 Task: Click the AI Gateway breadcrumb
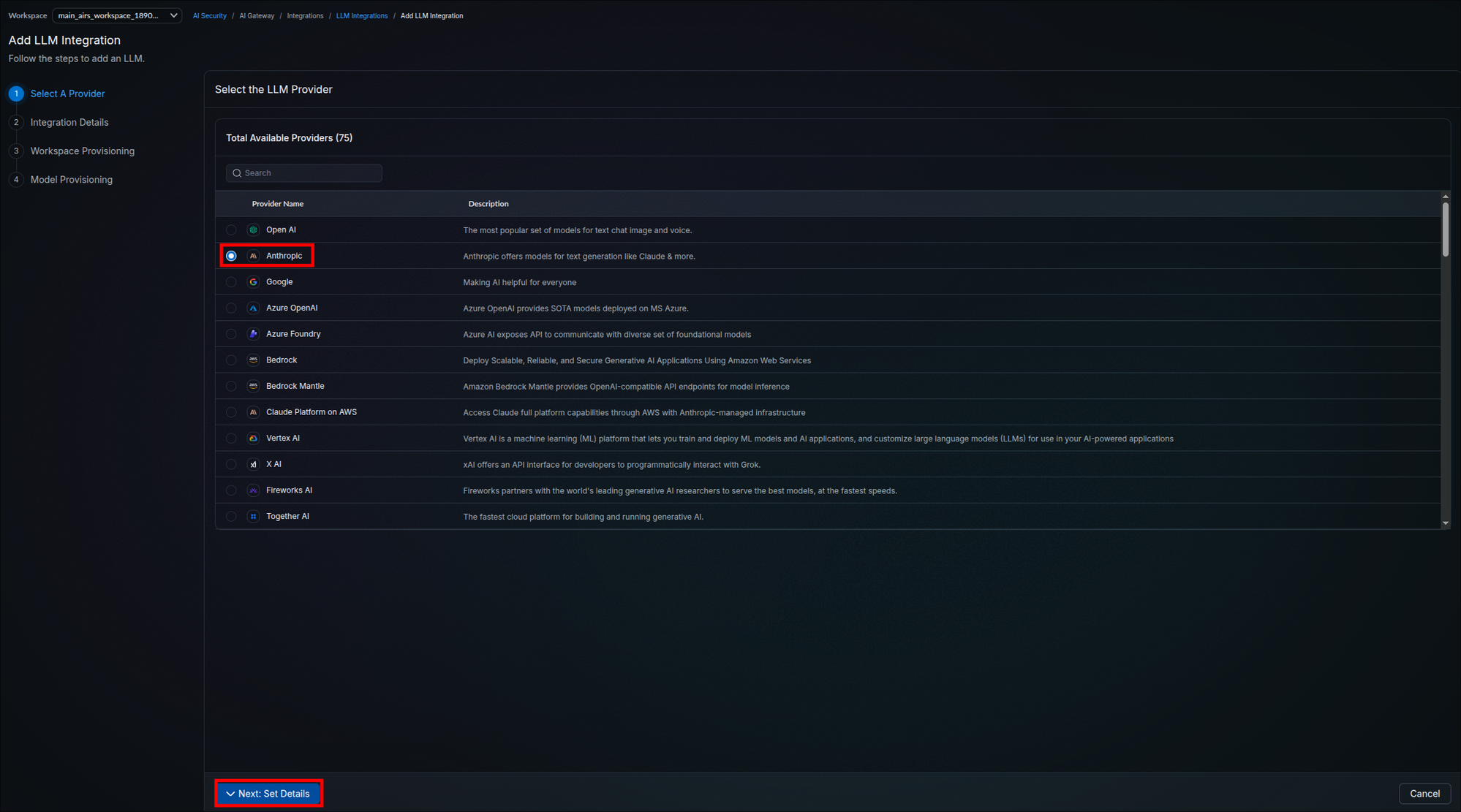257,15
